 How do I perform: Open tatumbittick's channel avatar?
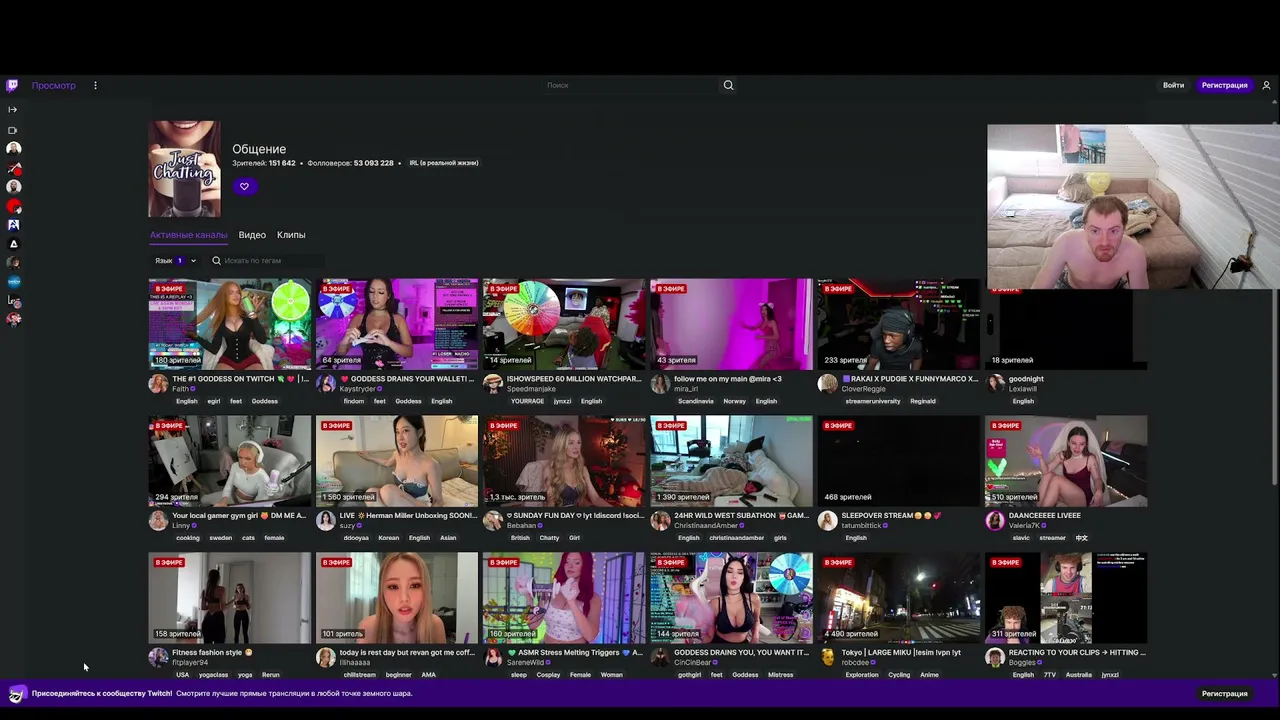click(827, 521)
